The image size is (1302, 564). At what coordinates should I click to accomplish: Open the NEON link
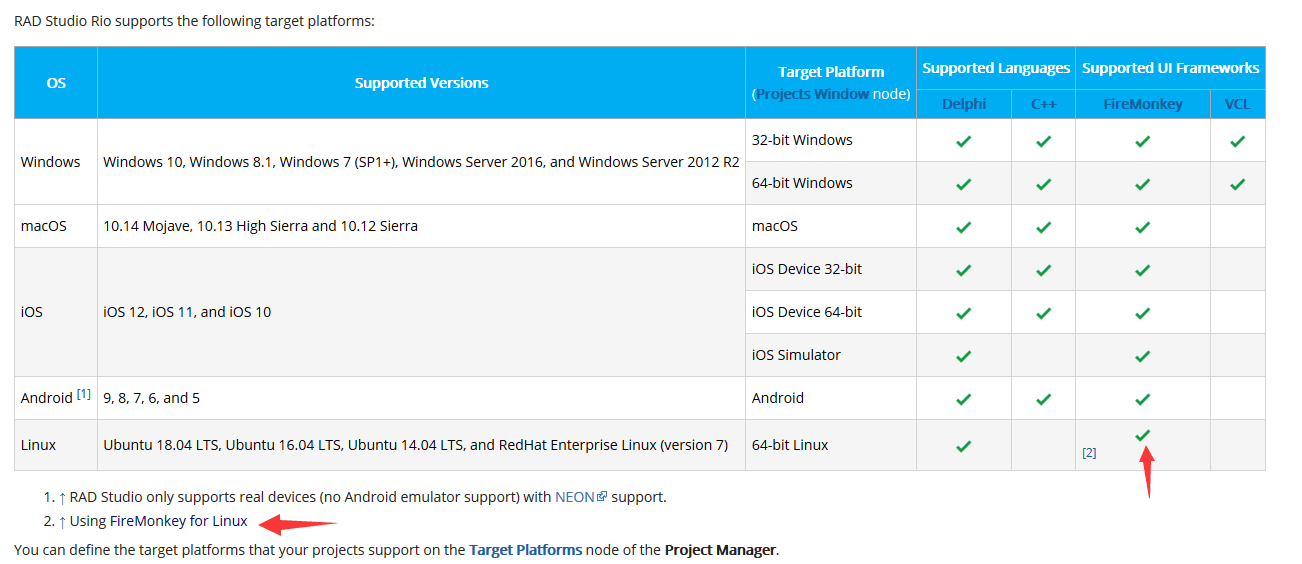(x=575, y=497)
